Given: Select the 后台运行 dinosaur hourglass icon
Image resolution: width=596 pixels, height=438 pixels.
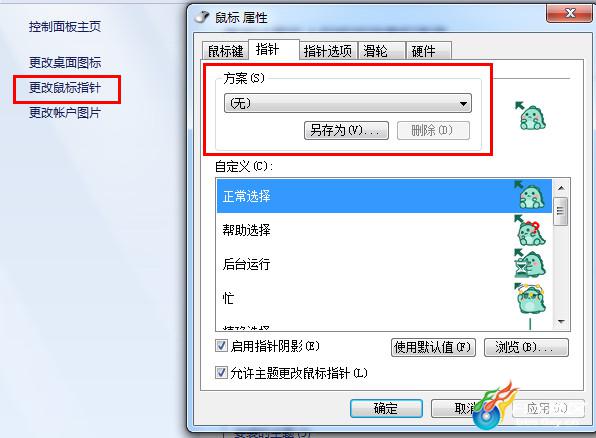Looking at the screenshot, I should [529, 263].
